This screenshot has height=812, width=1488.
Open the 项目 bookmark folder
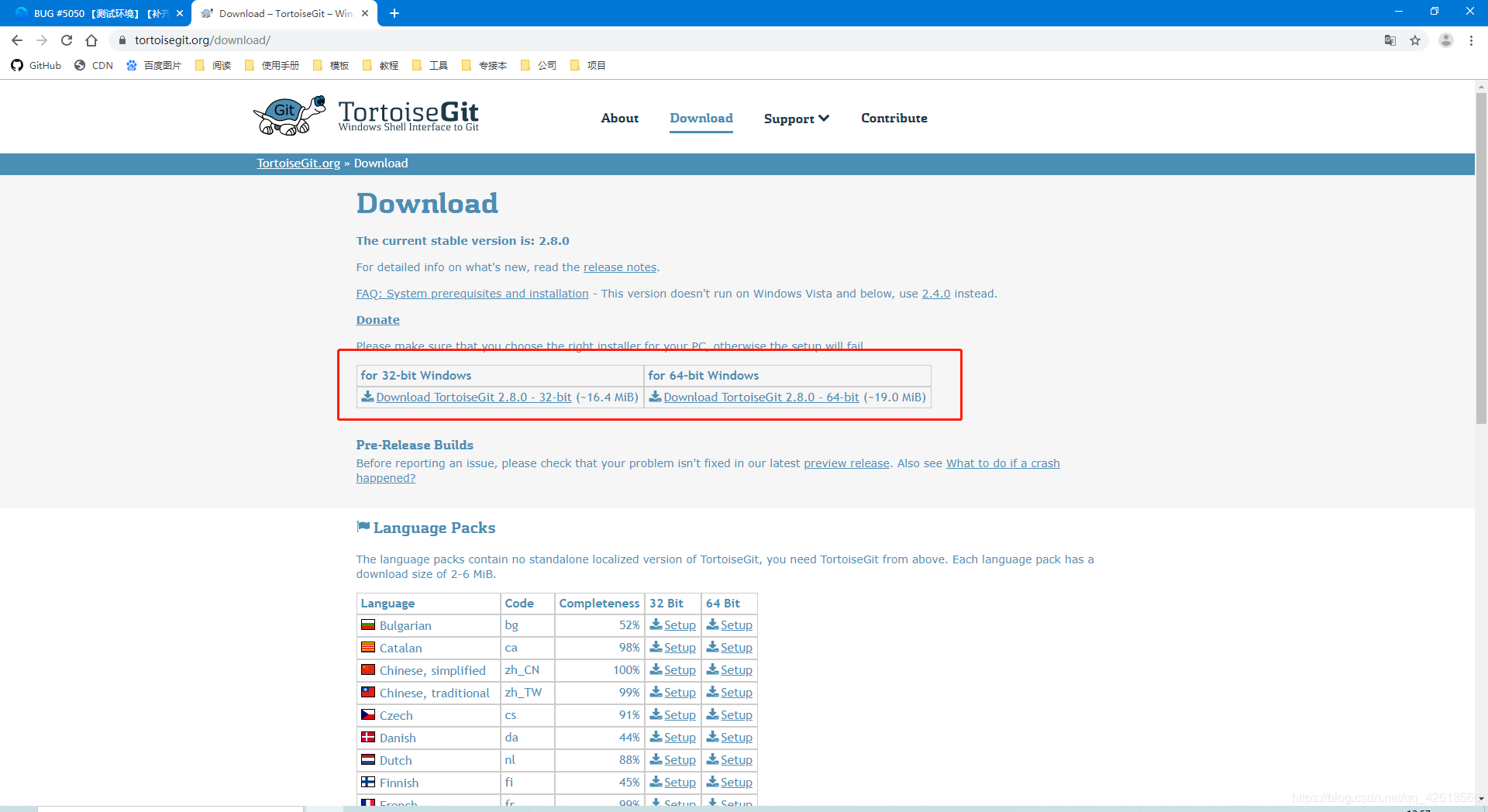click(588, 65)
